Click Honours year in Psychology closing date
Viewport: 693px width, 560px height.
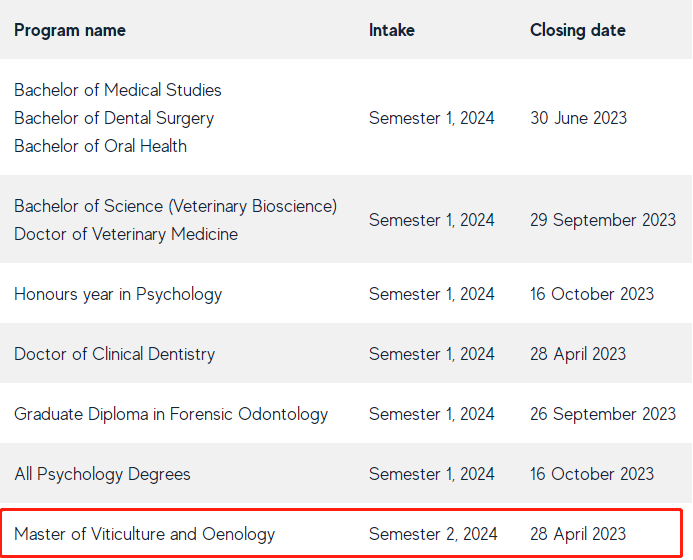tap(591, 294)
